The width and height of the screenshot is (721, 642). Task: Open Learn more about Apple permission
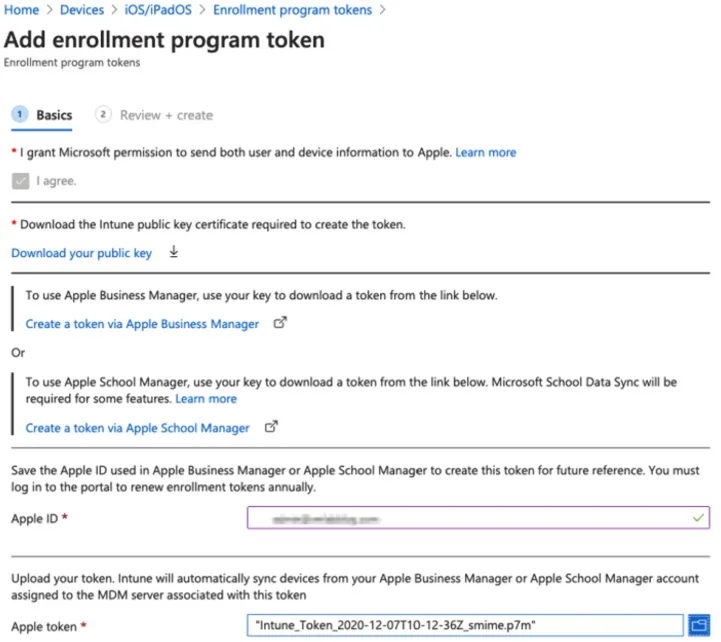(x=486, y=152)
